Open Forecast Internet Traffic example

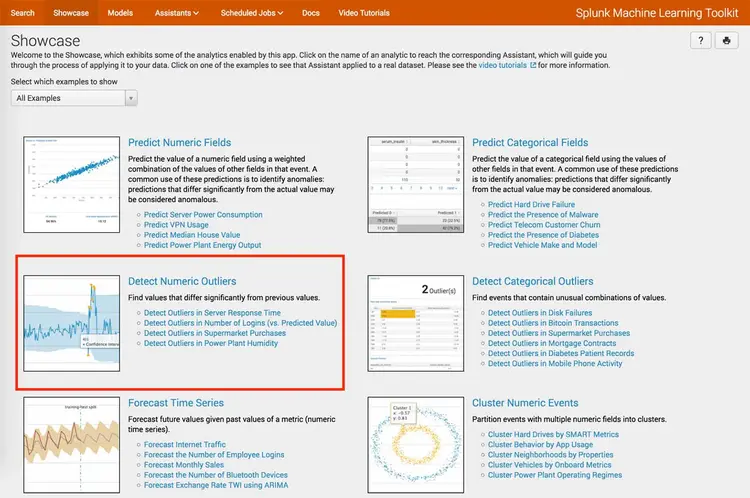[185, 444]
